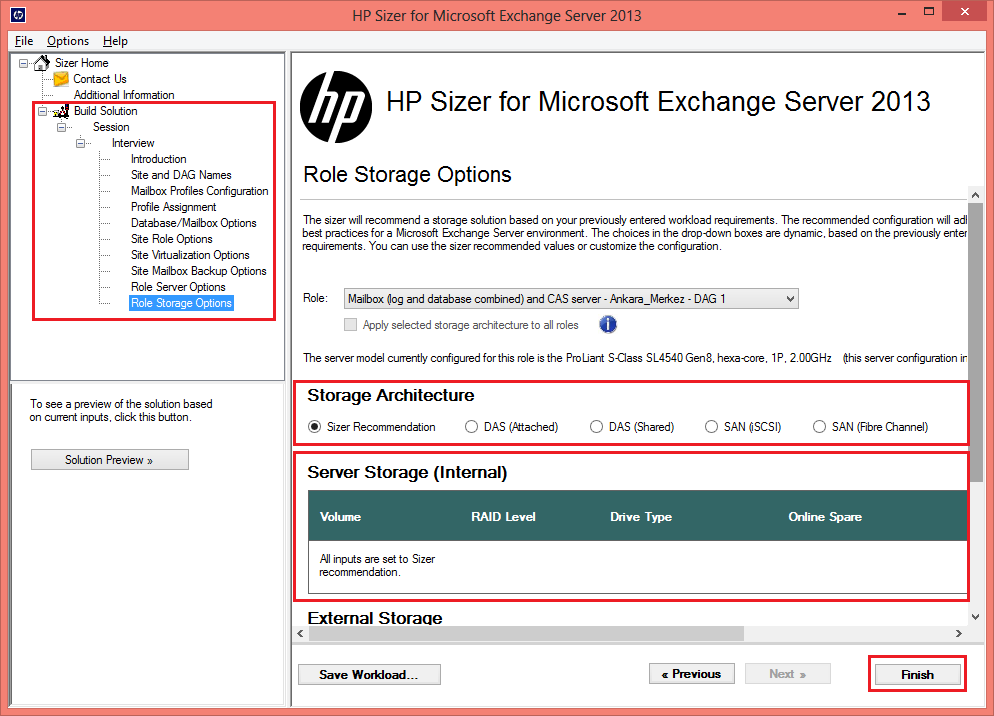Select DAS (Attached) radio option
This screenshot has height=716, width=994.
point(471,427)
